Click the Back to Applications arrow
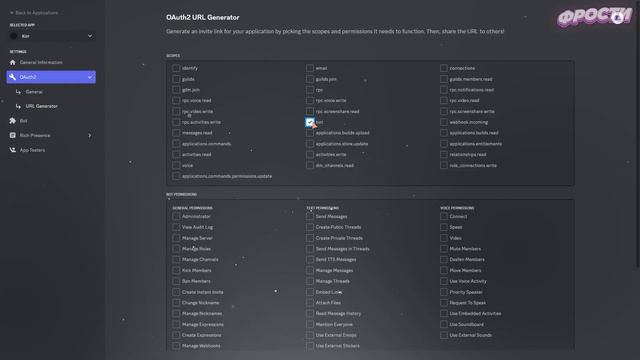This screenshot has height=360, width=640. [11, 13]
